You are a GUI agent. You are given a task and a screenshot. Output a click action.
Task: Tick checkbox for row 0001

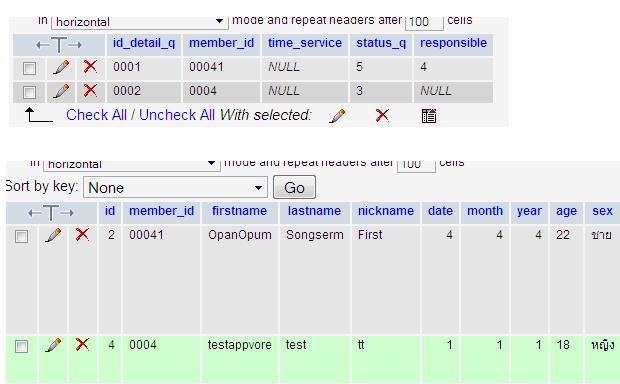pos(29,68)
